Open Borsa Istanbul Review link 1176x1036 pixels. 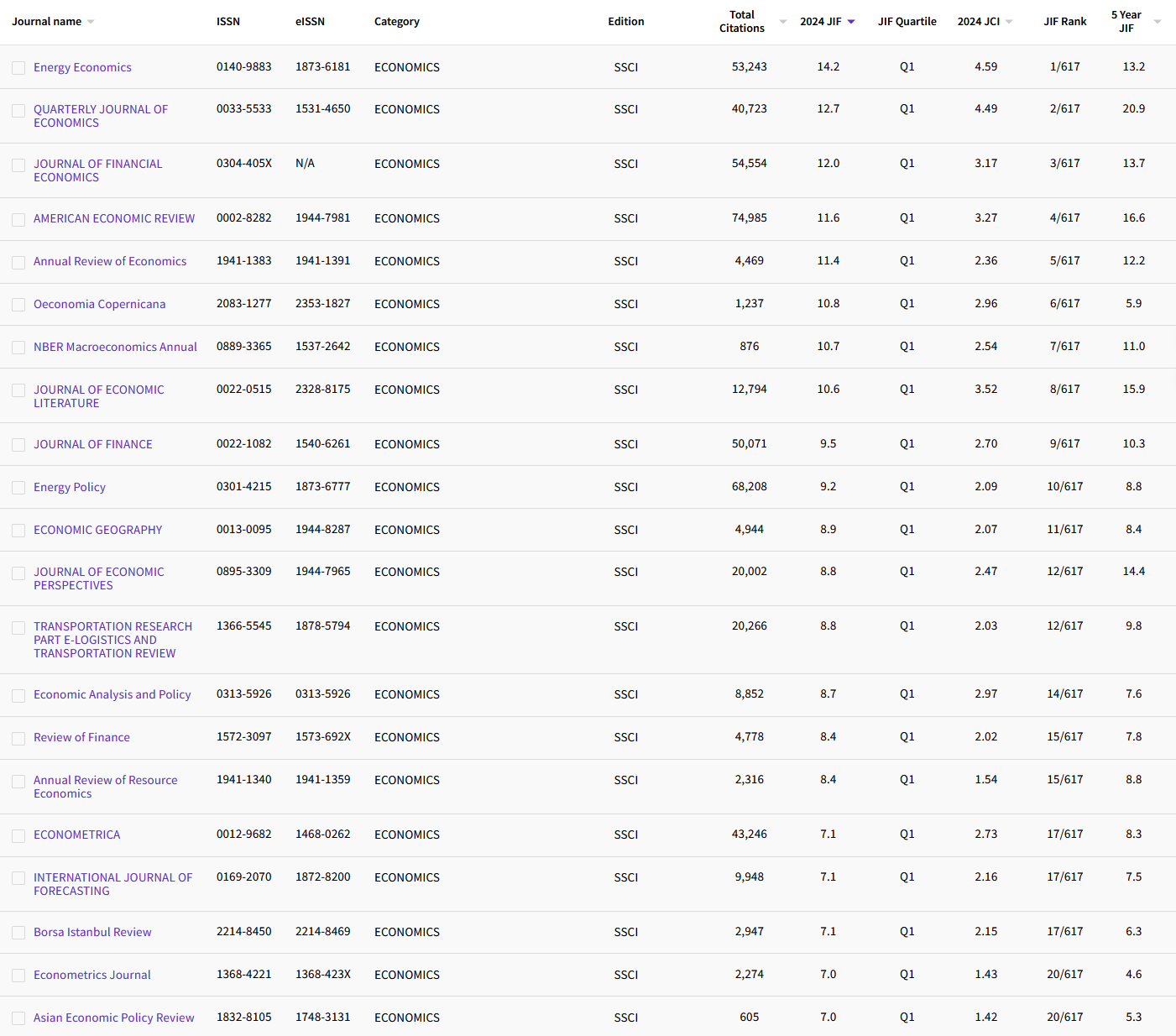[x=92, y=932]
